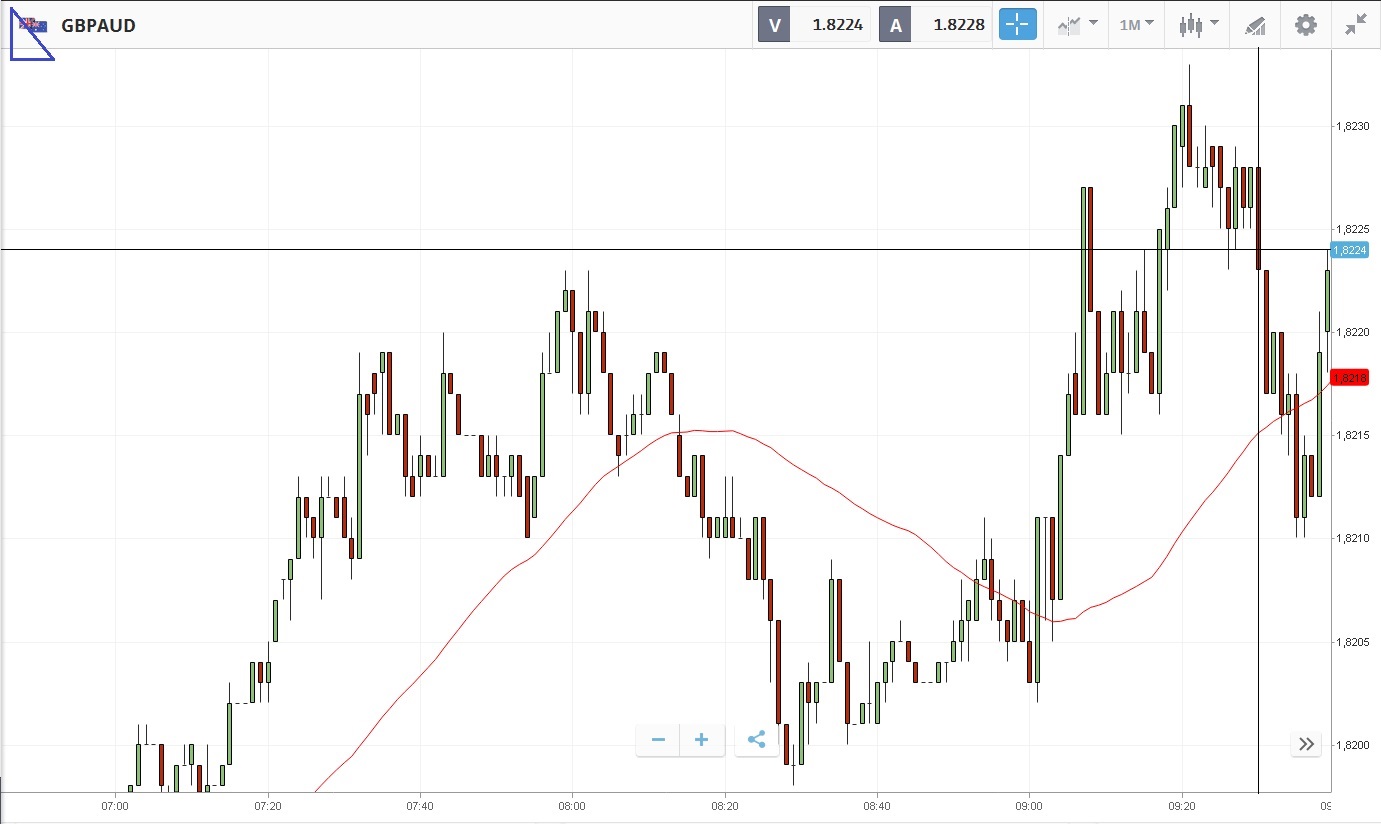Open the candlestick chart type dropdown
This screenshot has width=1381, height=824.
(x=1198, y=25)
